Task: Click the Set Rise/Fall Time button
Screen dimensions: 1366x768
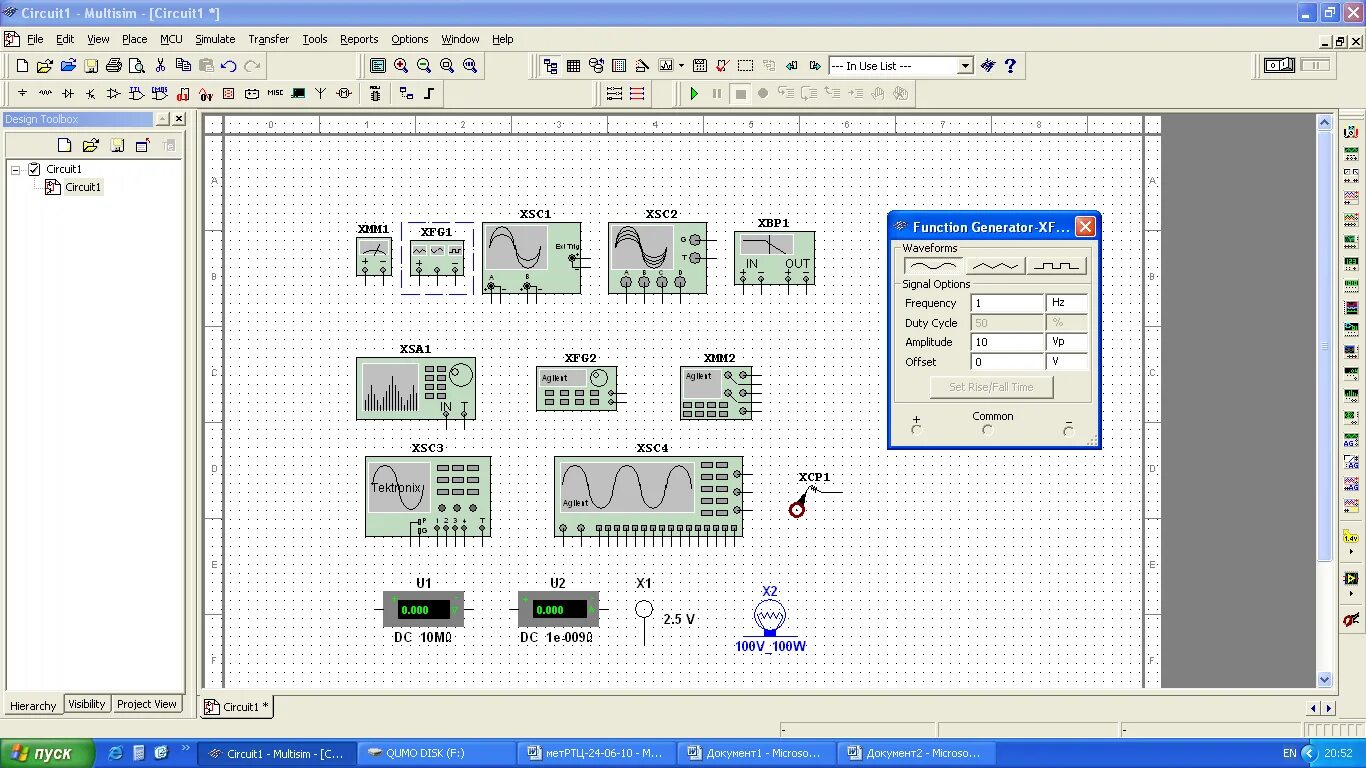Action: pyautogui.click(x=991, y=387)
